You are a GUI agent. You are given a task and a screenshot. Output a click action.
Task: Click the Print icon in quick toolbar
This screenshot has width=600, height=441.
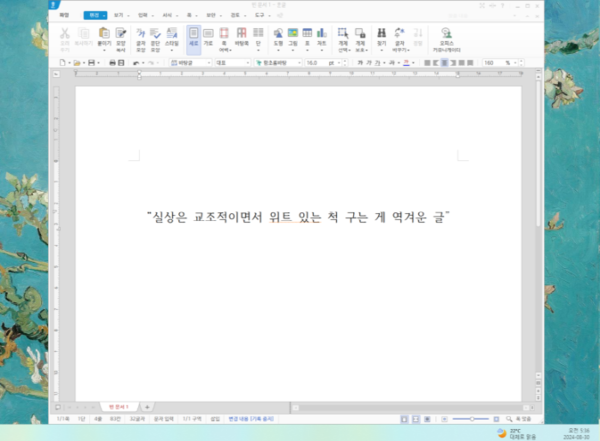tap(112, 62)
